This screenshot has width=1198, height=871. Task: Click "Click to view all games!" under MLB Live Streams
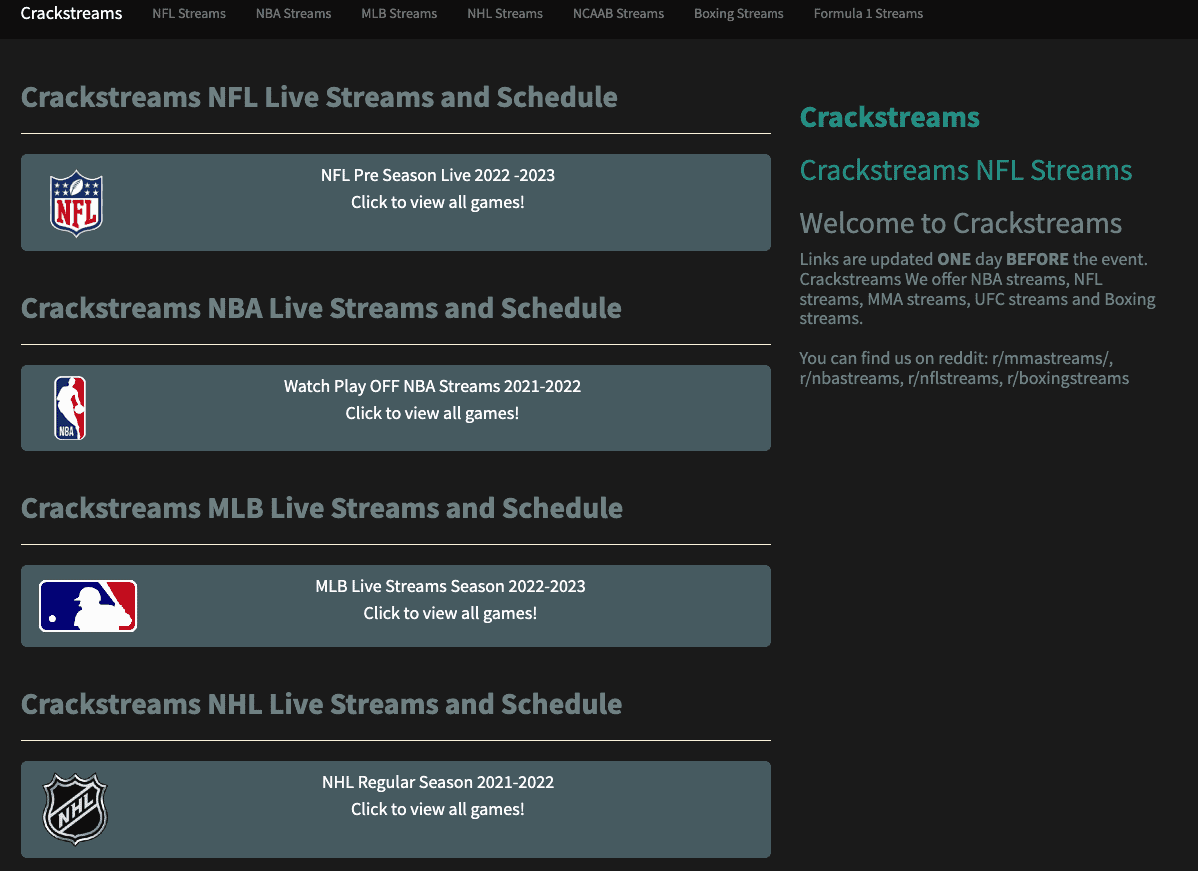coord(450,614)
